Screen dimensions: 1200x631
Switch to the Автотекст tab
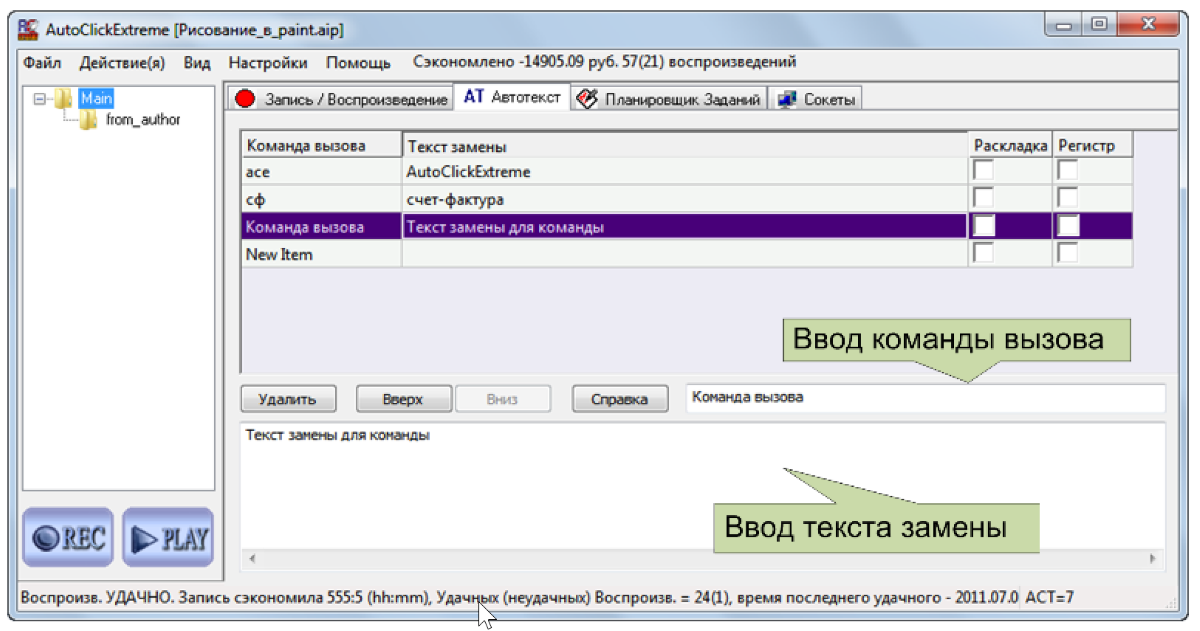[513, 97]
